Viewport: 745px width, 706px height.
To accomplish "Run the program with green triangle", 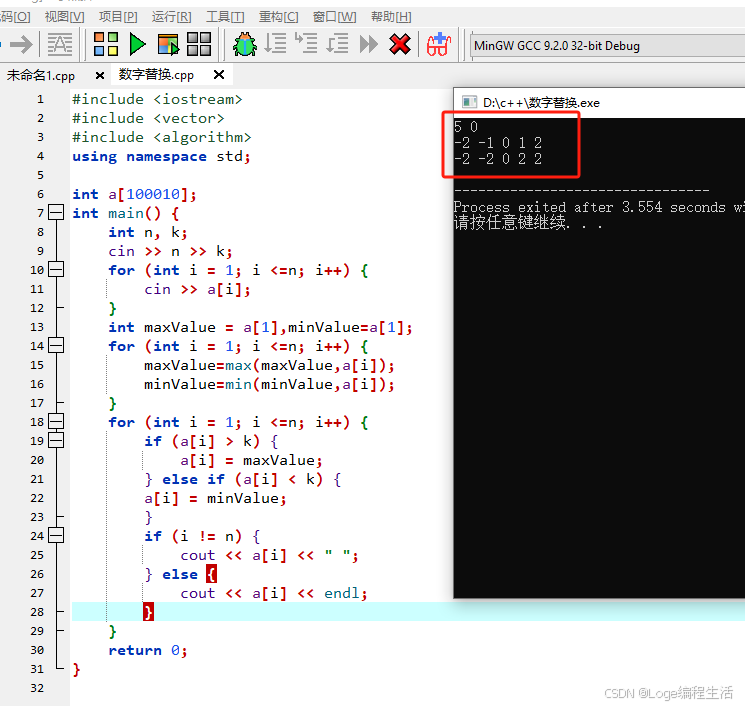I will pos(138,44).
